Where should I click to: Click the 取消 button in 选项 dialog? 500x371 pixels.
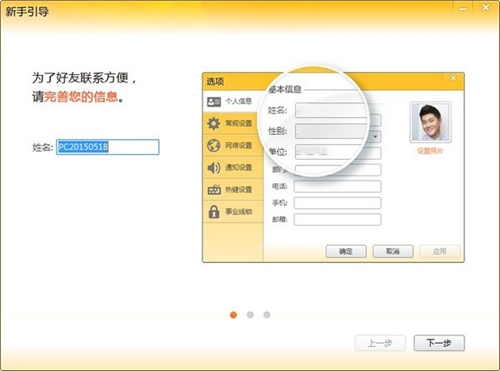(393, 251)
